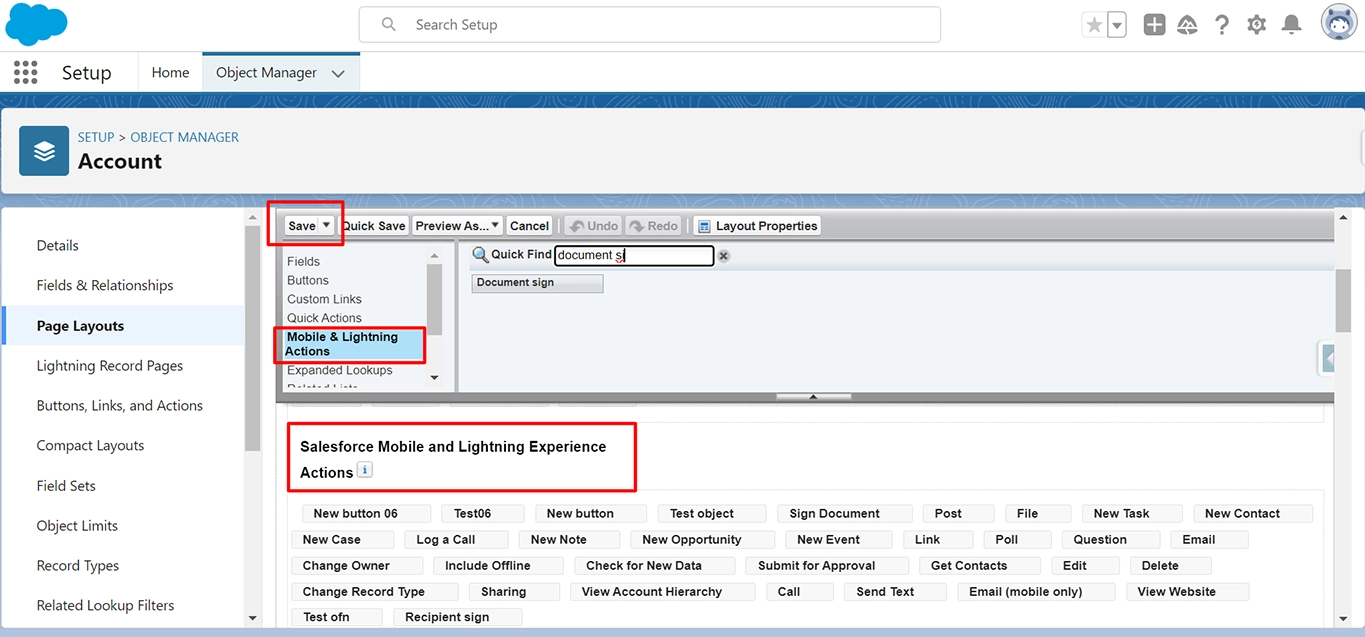Image resolution: width=1365 pixels, height=637 pixels.
Task: Open the Global Actions plus icon
Action: (1154, 25)
